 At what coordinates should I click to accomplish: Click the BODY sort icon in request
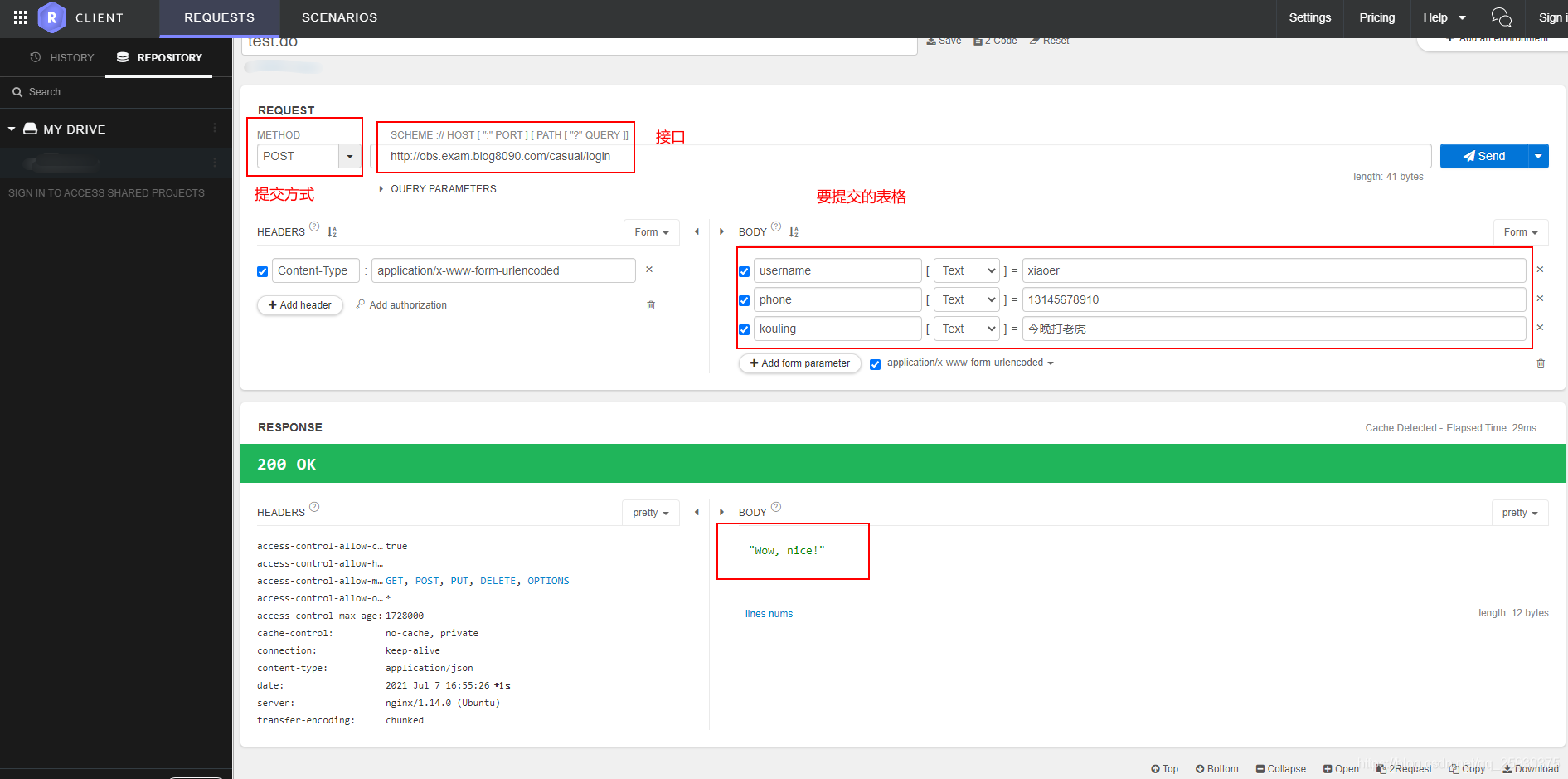tap(794, 232)
